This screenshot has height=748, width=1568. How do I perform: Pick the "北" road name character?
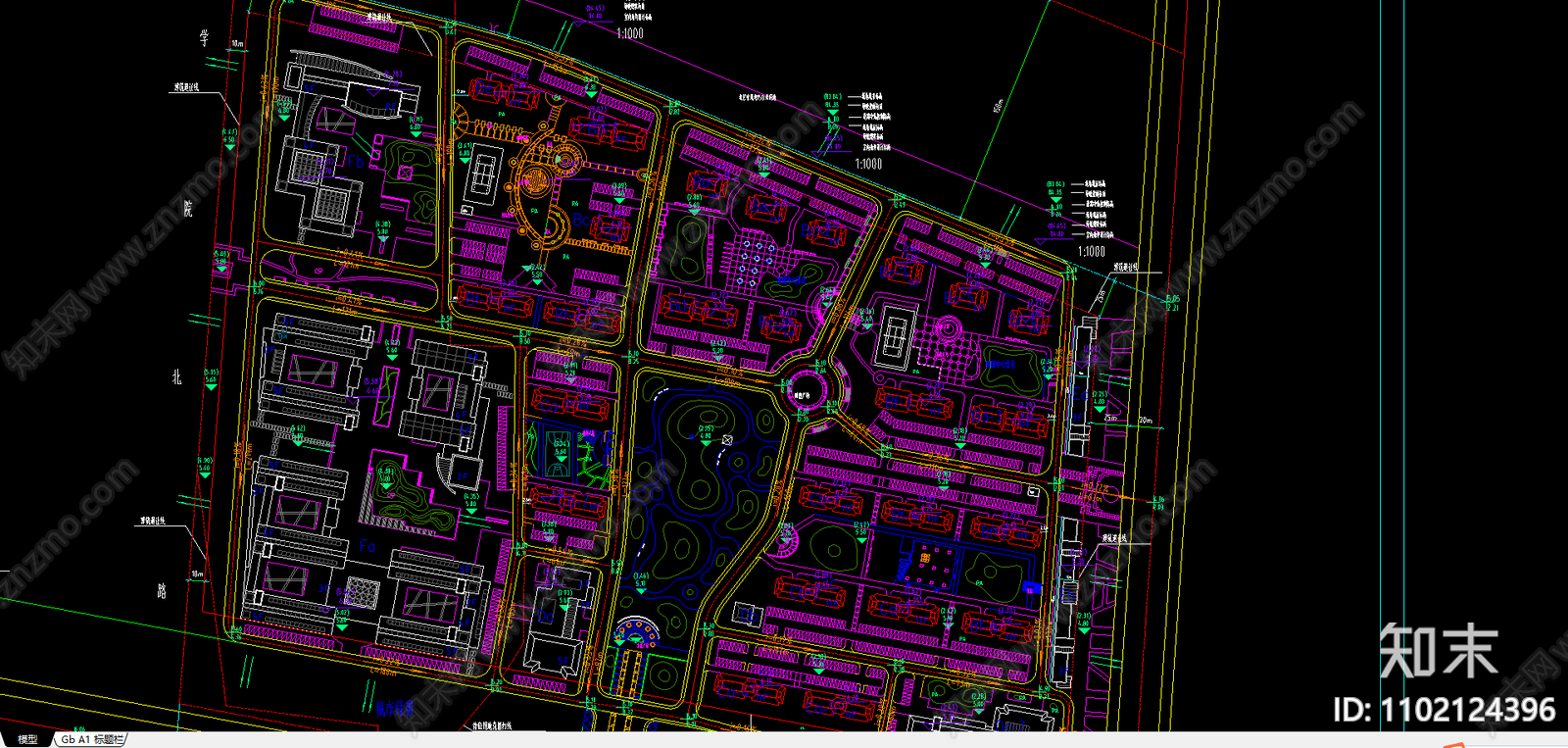[x=176, y=376]
